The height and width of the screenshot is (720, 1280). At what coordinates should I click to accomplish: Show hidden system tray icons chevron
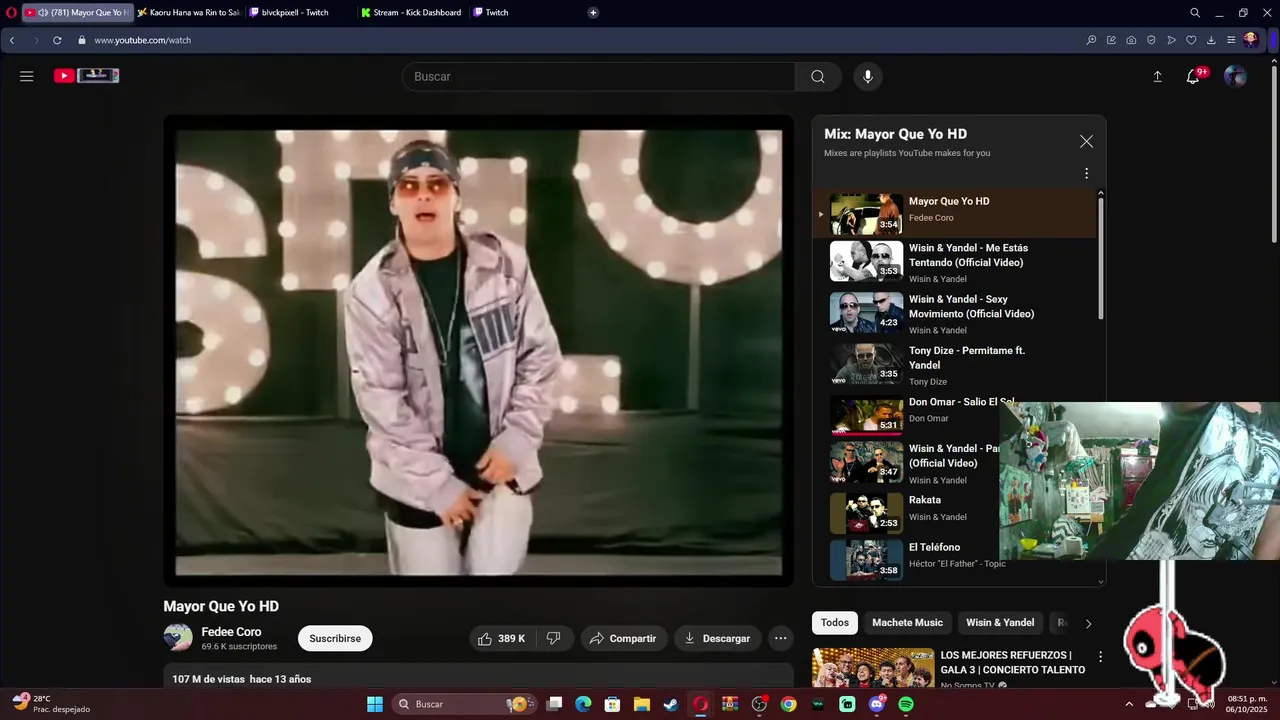(x=1129, y=704)
